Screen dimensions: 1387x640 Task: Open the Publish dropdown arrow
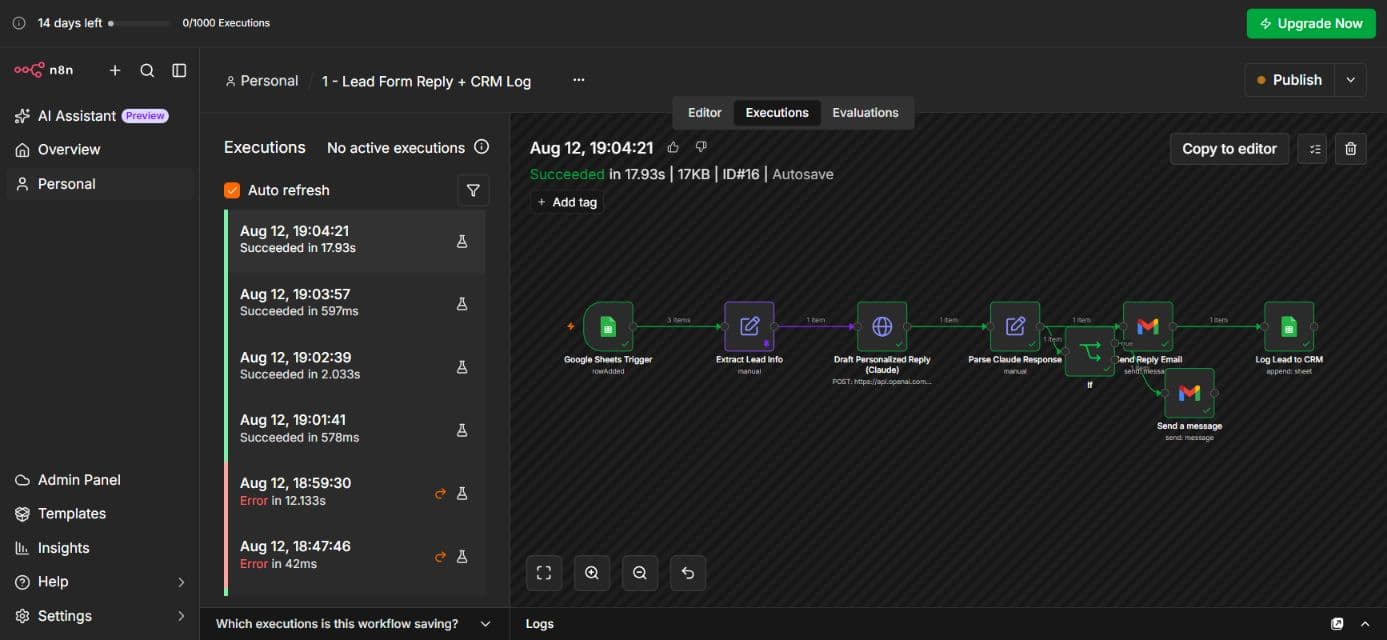coord(1351,80)
